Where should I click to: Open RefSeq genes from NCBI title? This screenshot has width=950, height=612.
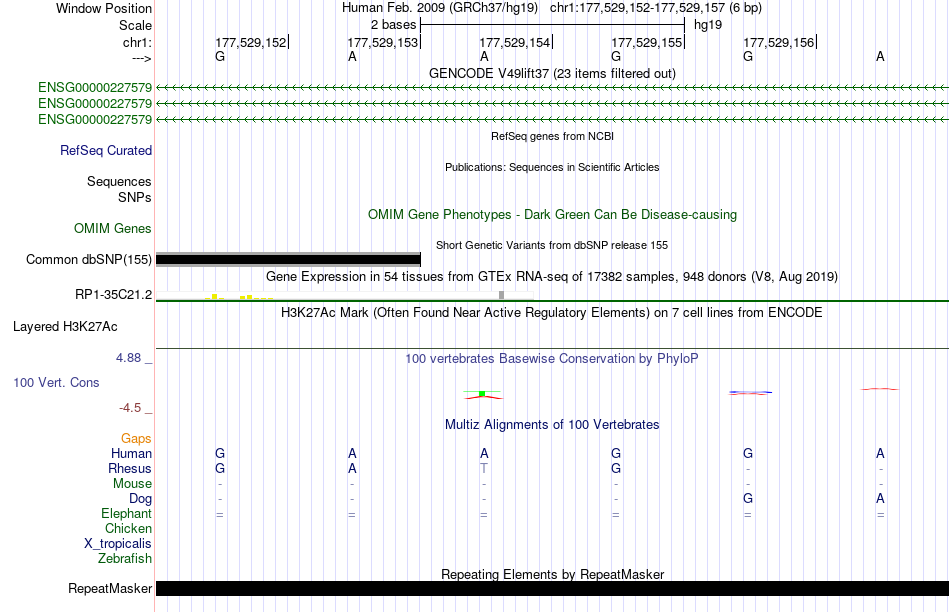(552, 136)
